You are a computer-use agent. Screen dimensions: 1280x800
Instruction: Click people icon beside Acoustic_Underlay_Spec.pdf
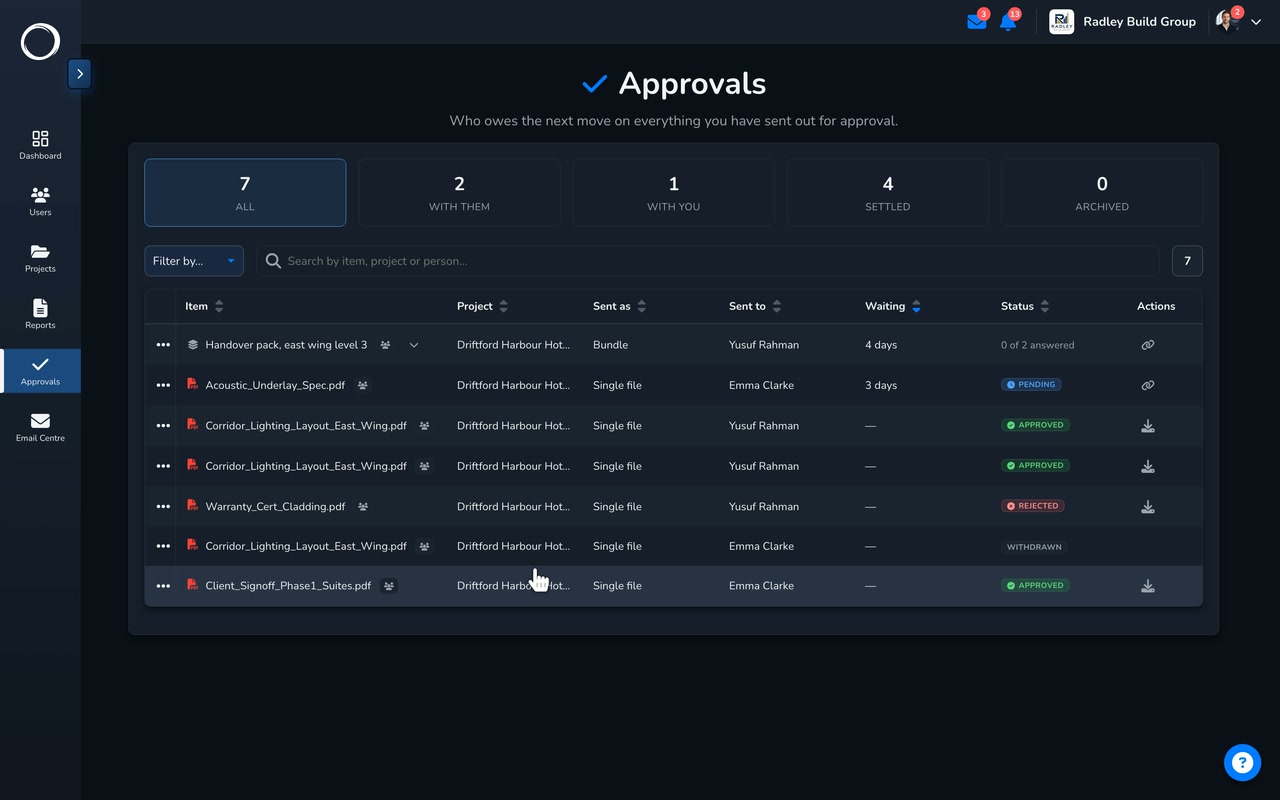point(363,385)
